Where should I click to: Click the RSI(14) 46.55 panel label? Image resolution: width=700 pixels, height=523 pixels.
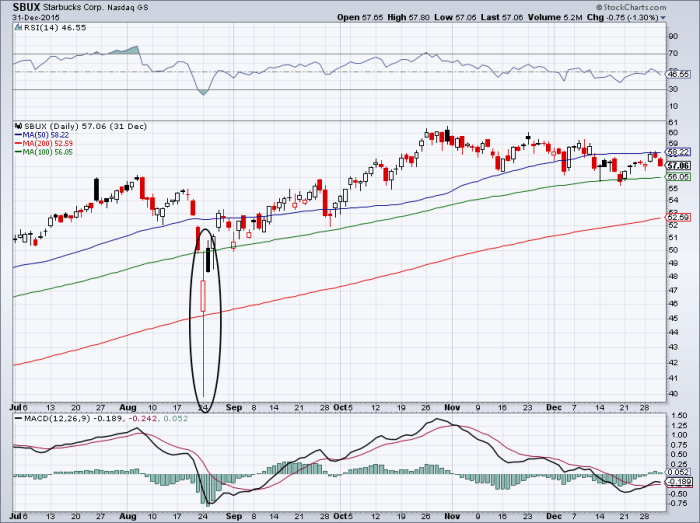point(54,28)
